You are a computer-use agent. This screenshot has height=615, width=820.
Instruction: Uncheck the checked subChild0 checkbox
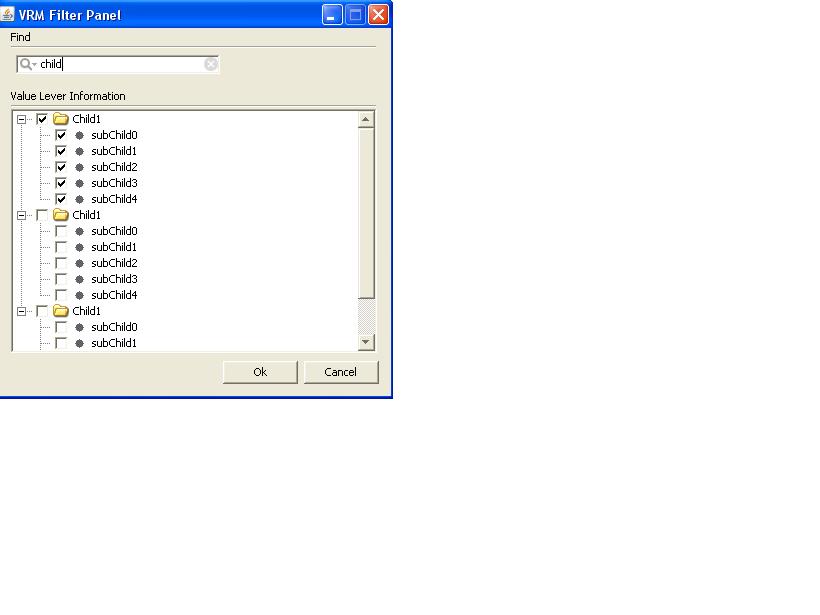[61, 135]
